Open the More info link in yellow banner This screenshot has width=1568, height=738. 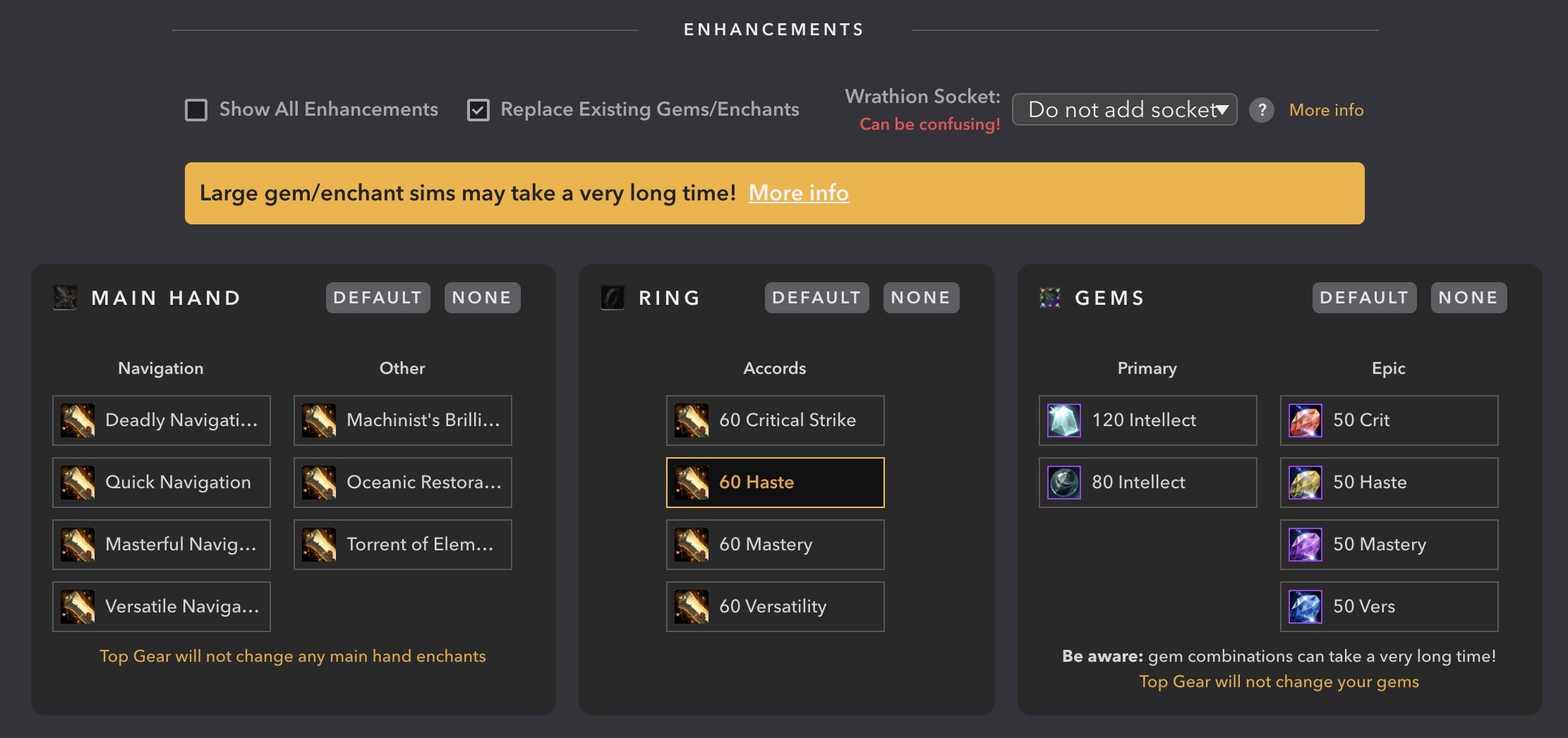pyautogui.click(x=798, y=193)
